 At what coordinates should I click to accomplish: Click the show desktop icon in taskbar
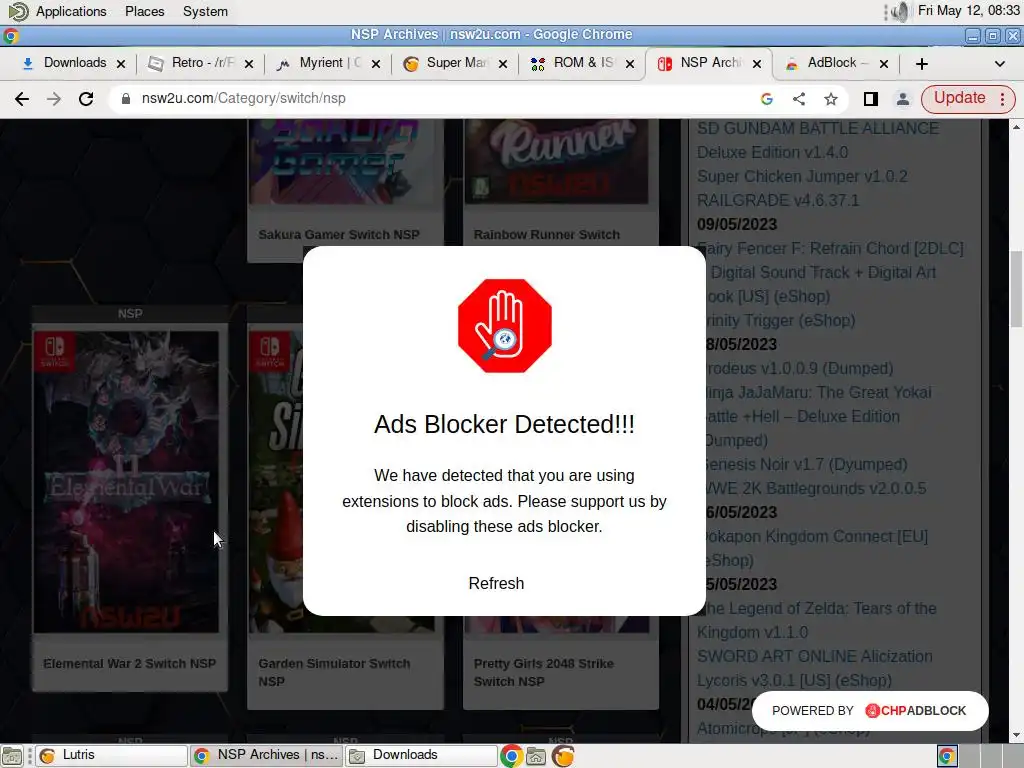[12, 756]
